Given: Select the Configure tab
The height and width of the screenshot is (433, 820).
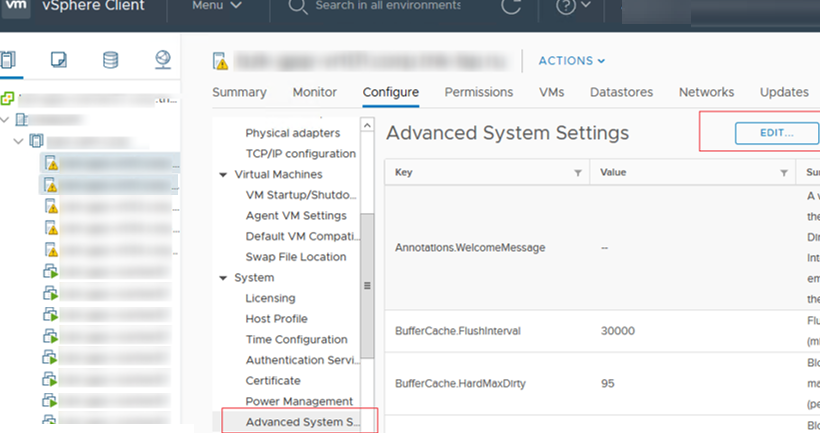Looking at the screenshot, I should pos(391,92).
